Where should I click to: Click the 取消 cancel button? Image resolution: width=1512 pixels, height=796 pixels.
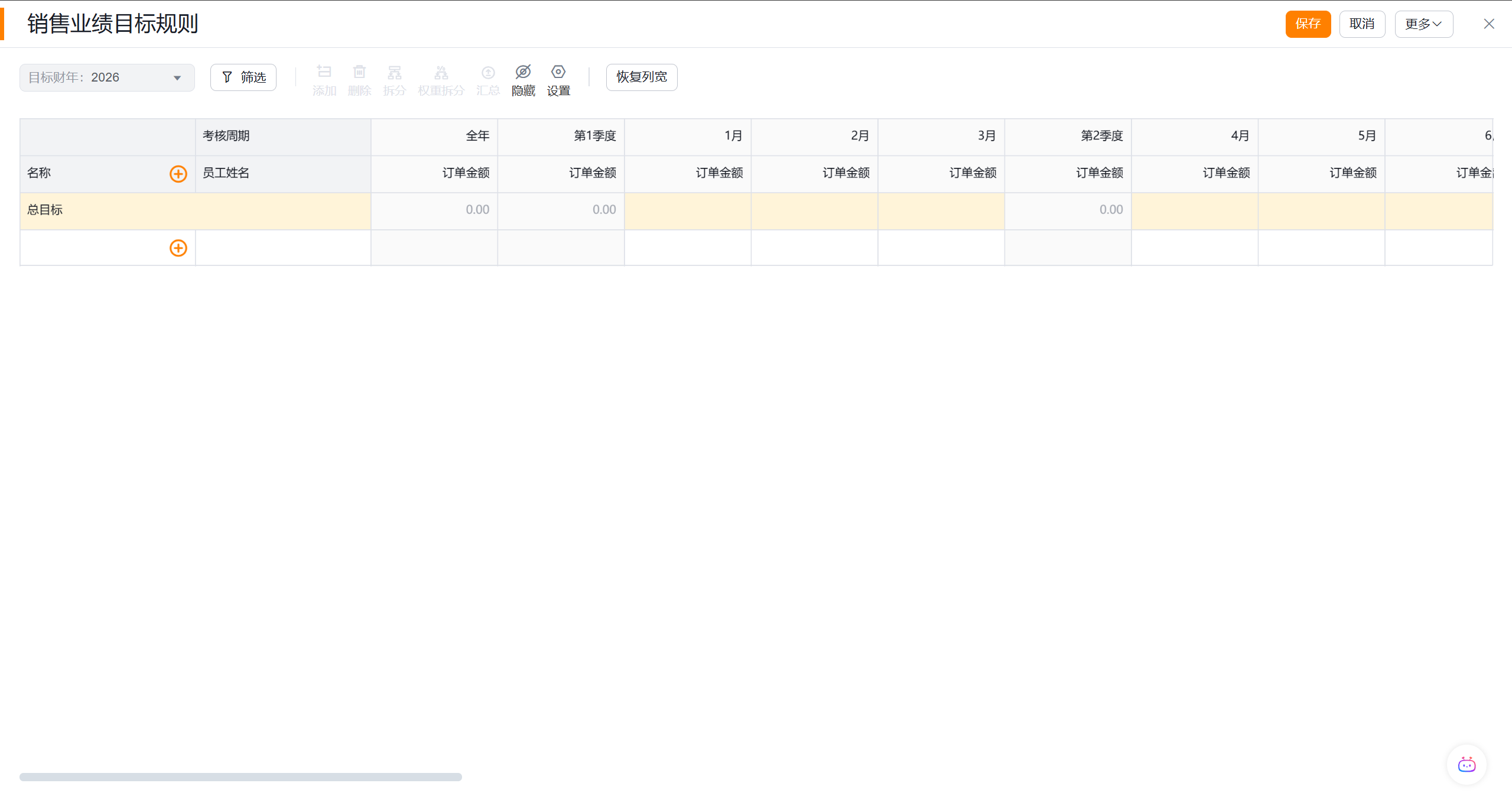1362,24
